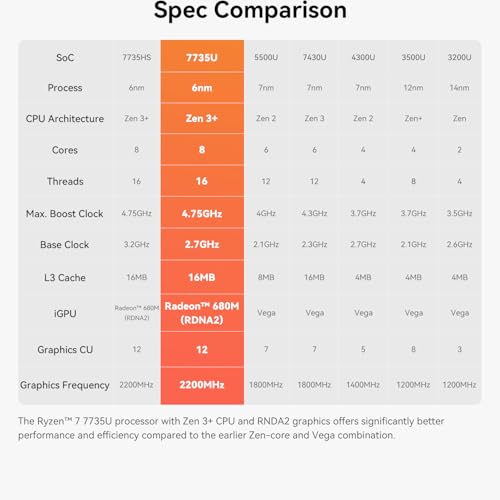Select the 7430U column header
Screen dimensions: 500x500
click(x=314, y=57)
